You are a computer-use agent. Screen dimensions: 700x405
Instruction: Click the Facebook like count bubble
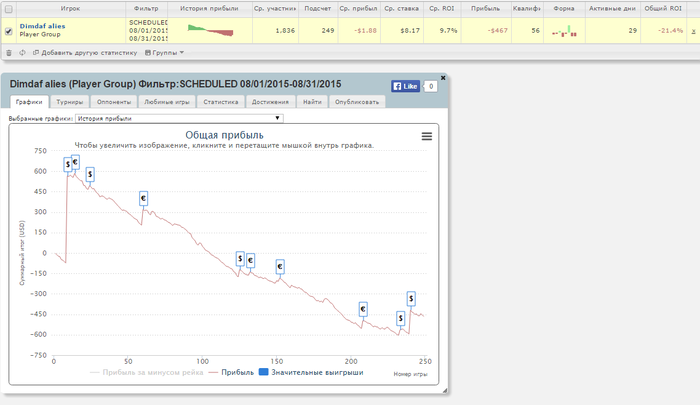coord(431,86)
